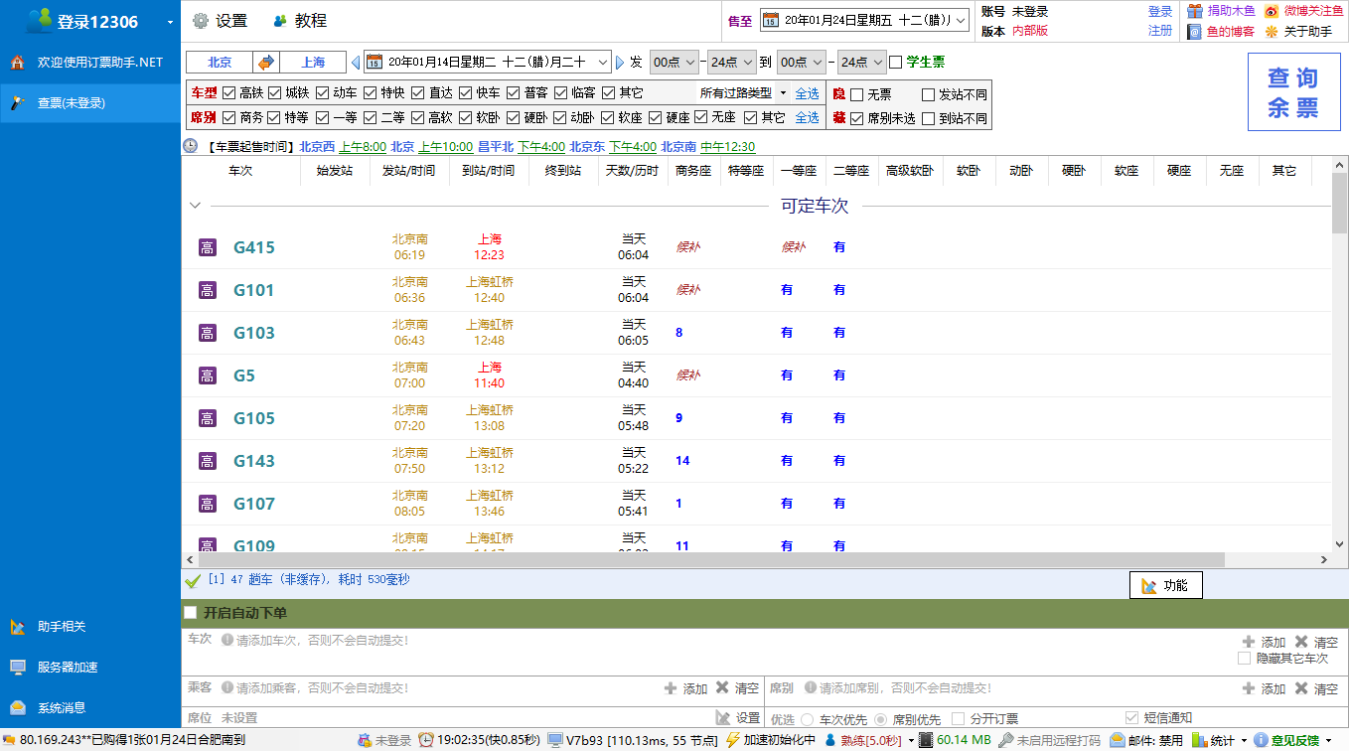
Task: Collapse the 可定车次 group
Action: (x=195, y=206)
